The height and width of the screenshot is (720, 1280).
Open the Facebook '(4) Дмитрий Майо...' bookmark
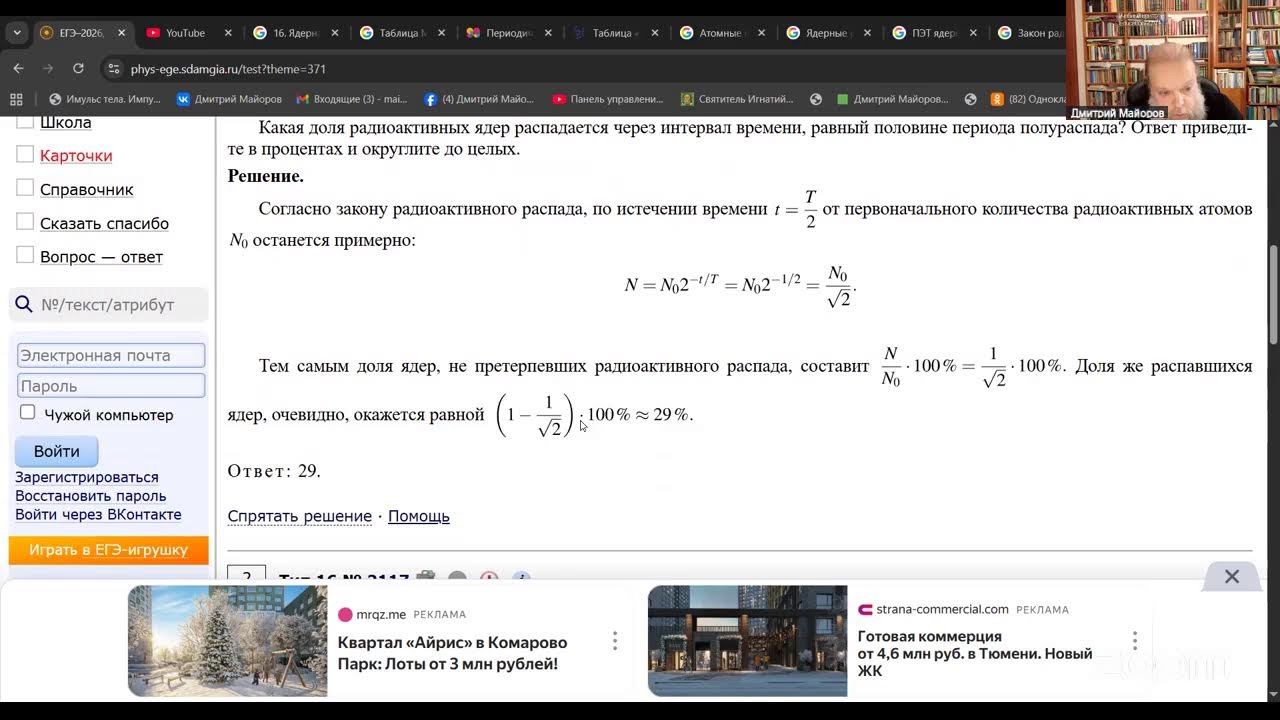tap(480, 99)
